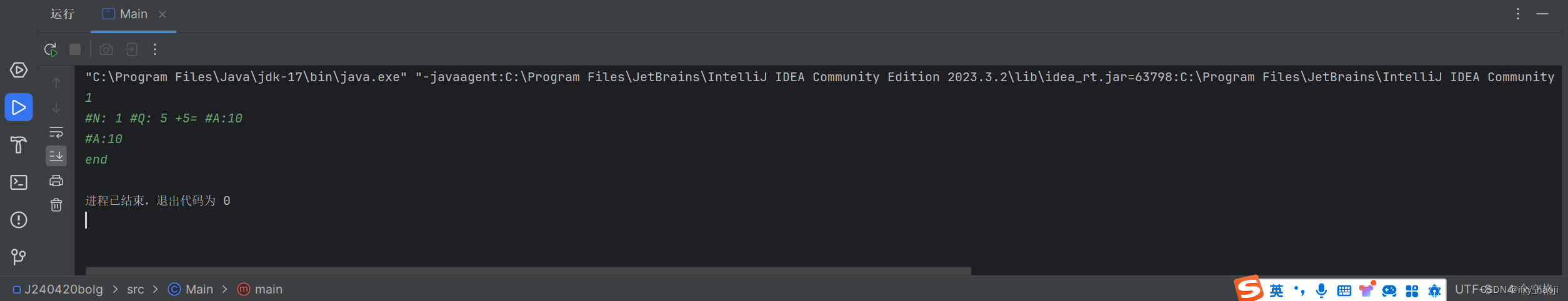1568x301 pixels.
Task: Select the Main run tab
Action: coord(134,14)
